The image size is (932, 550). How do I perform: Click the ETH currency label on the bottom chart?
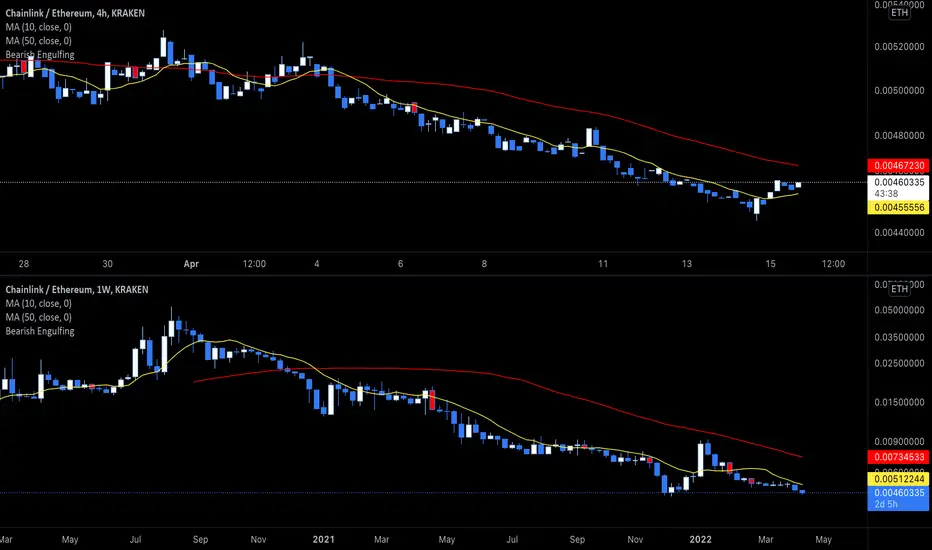[x=899, y=289]
